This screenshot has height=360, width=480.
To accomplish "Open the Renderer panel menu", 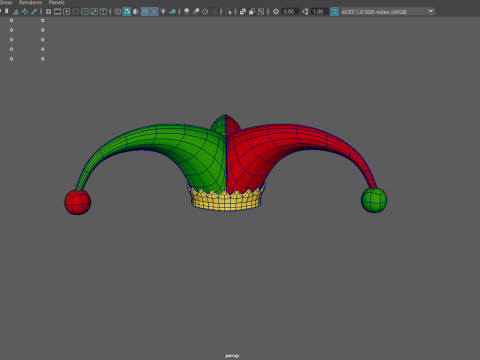I will pyautogui.click(x=30, y=2).
